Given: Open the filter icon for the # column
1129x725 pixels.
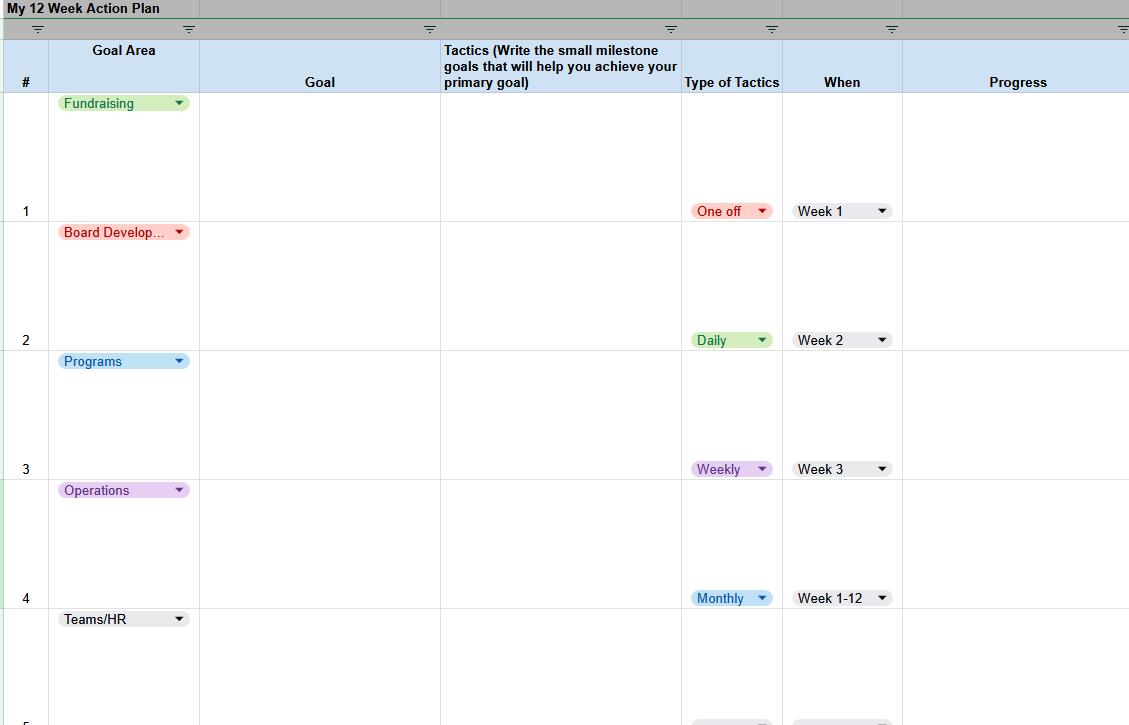Looking at the screenshot, I should pyautogui.click(x=38, y=29).
